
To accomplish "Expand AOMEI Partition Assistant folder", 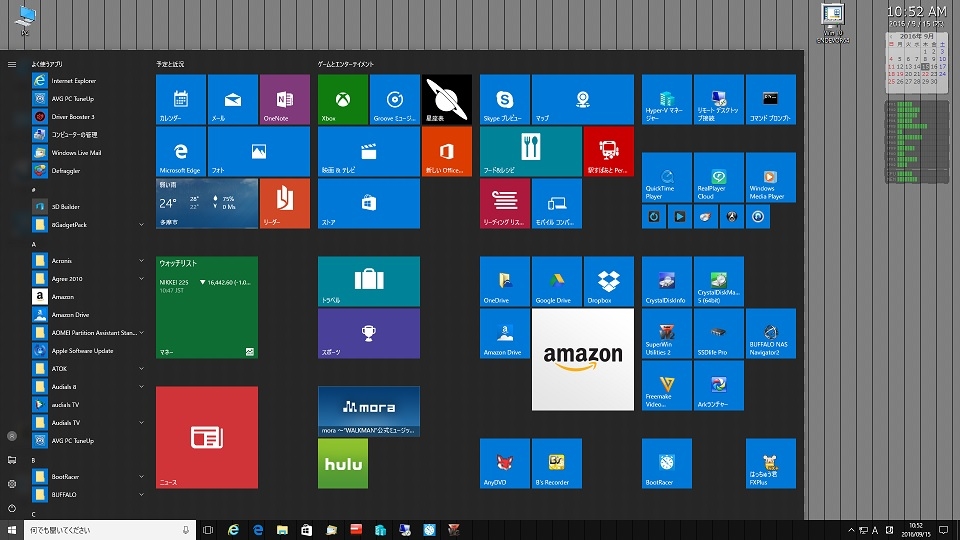I will 141,332.
